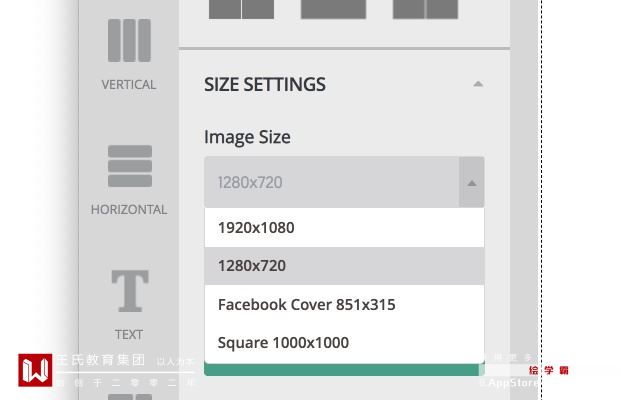The height and width of the screenshot is (400, 640).
Task: Click the Image Size label
Action: point(247,137)
